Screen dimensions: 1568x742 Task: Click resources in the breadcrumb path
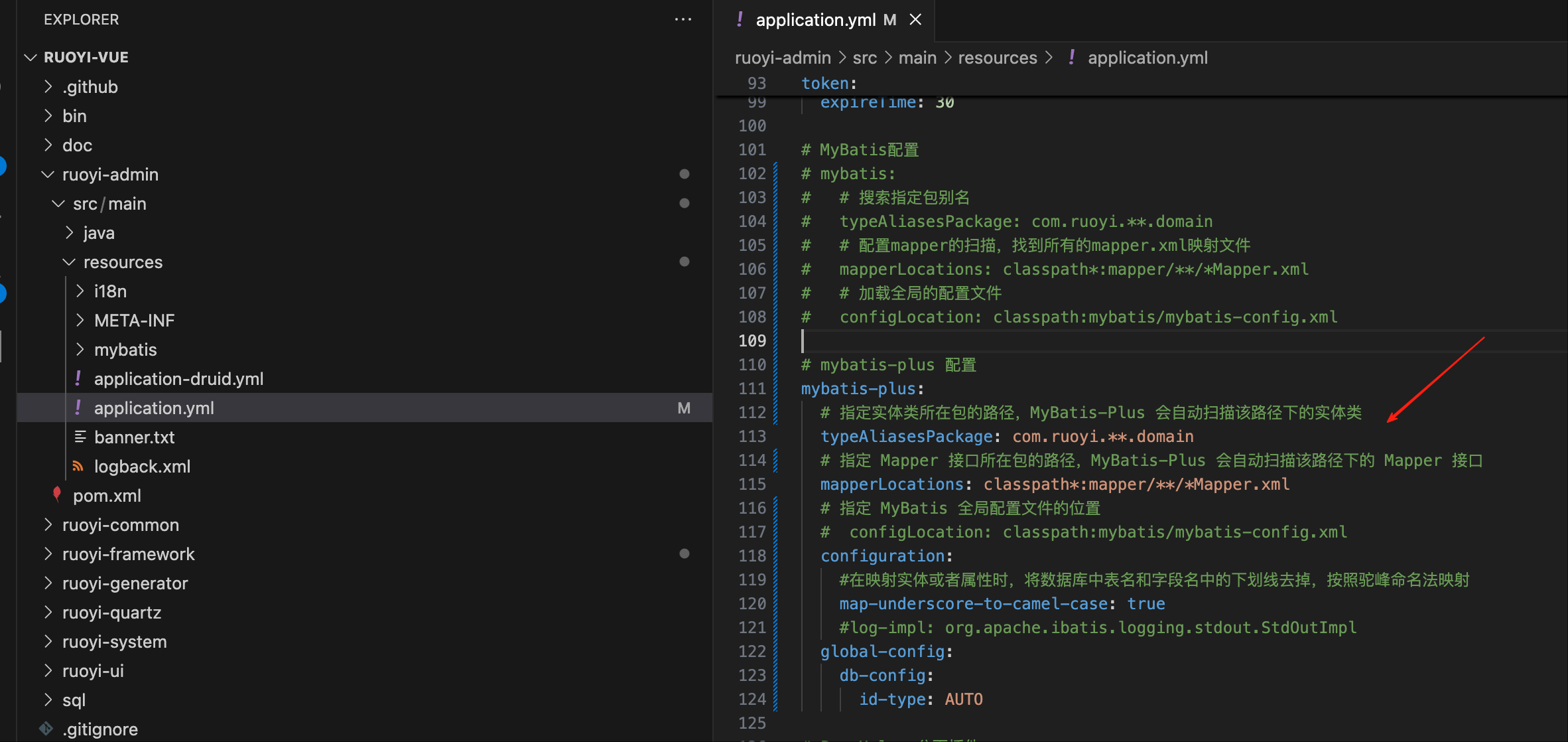click(x=997, y=58)
